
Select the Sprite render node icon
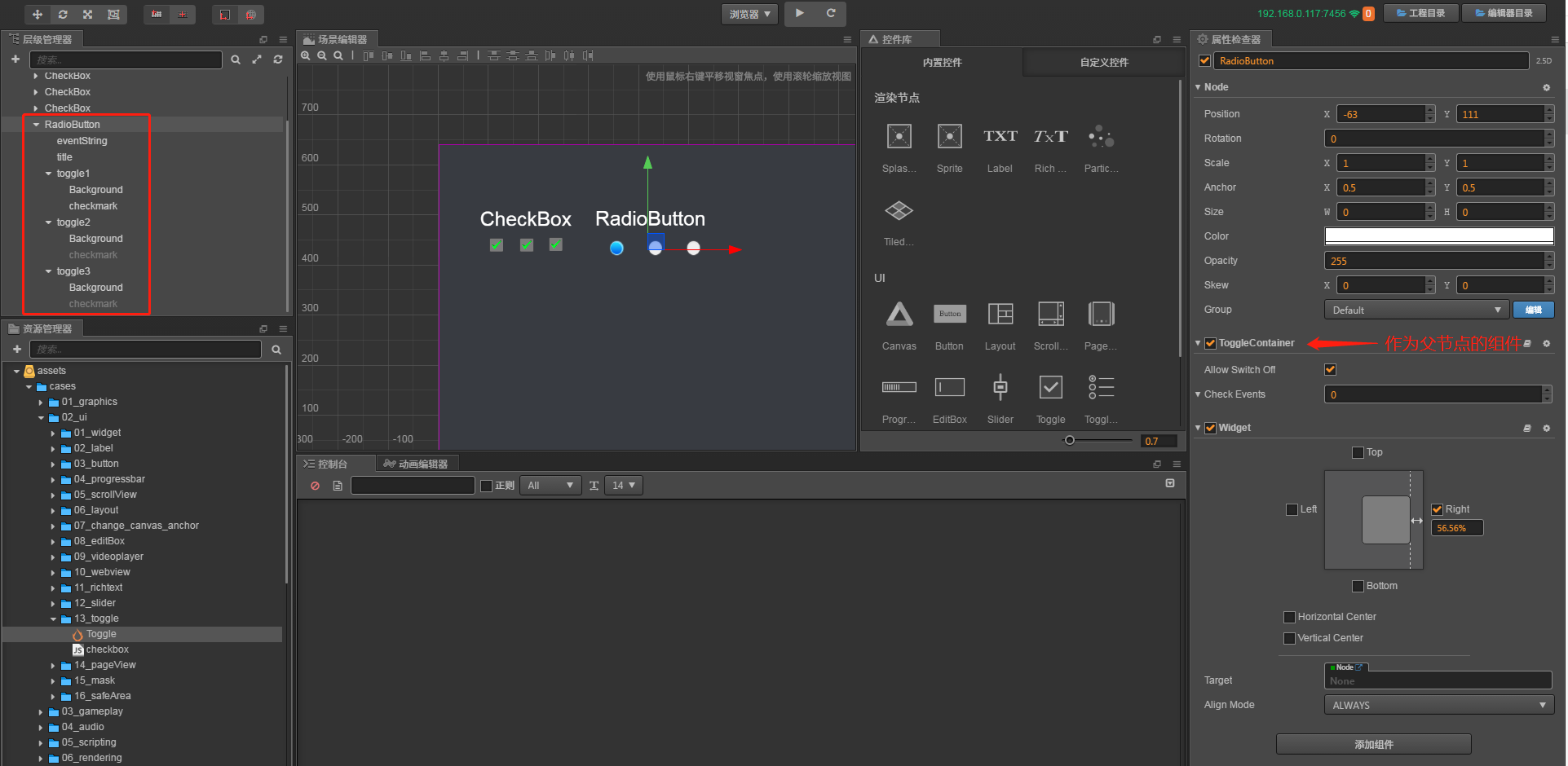coord(948,136)
